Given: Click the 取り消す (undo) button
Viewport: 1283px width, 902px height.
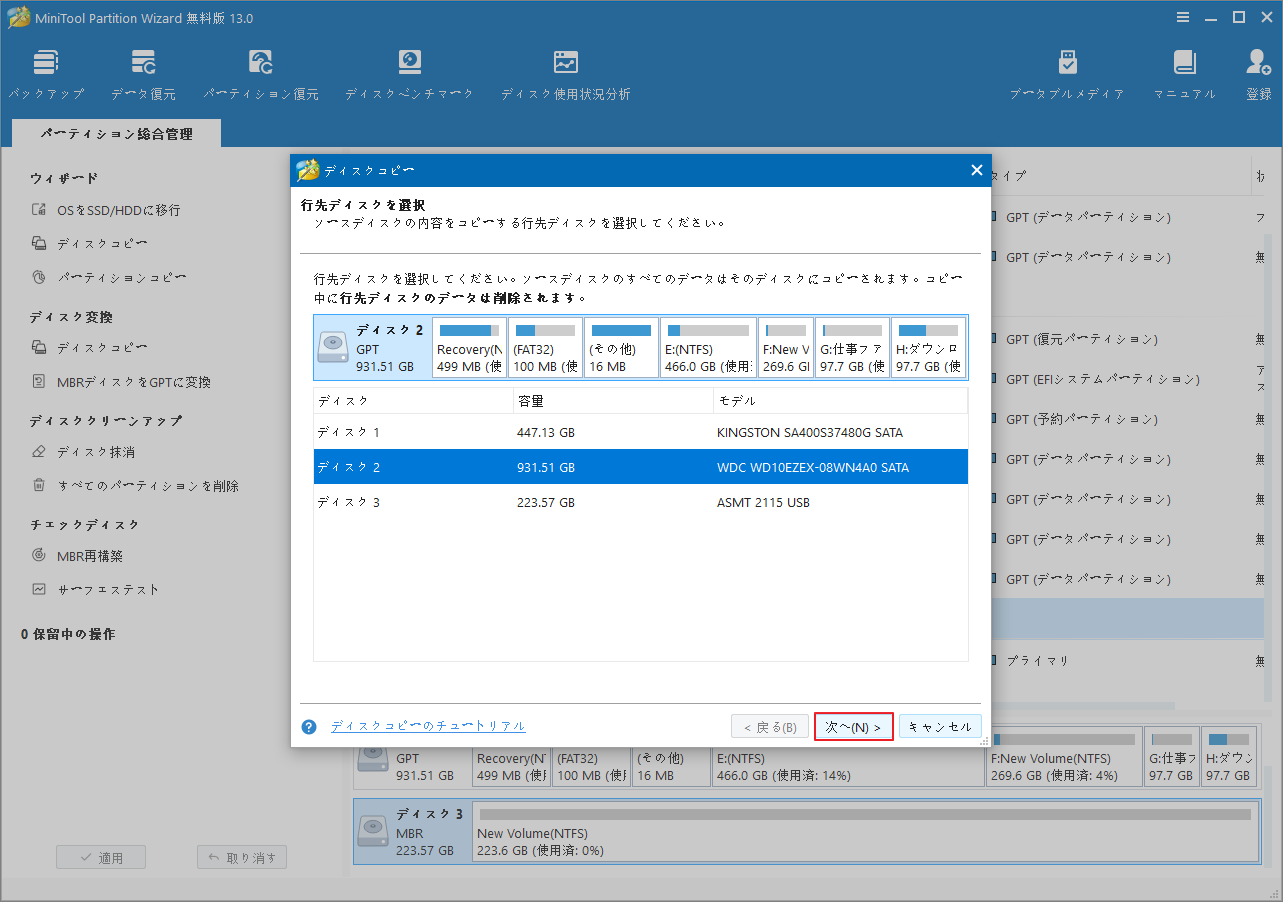Looking at the screenshot, I should point(241,856).
